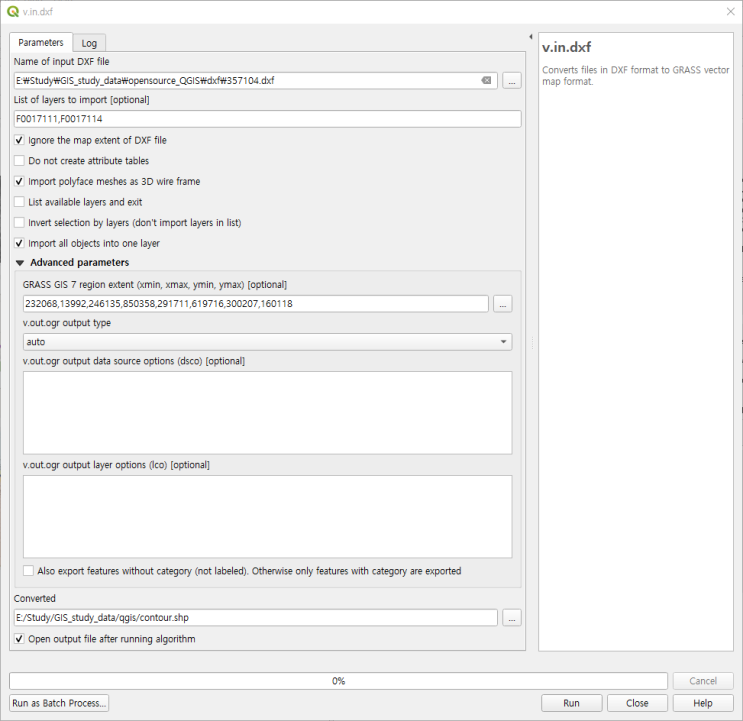The image size is (743, 721).
Task: Edit the DXF file name field
Action: [255, 81]
